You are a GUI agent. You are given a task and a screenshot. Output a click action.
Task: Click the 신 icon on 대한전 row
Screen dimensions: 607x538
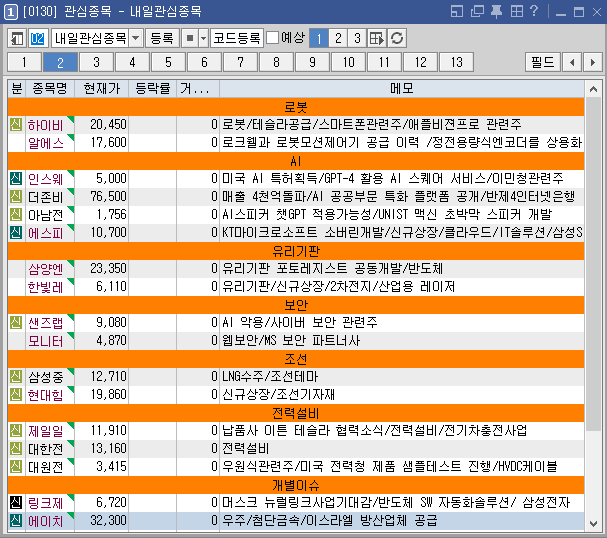click(16, 448)
